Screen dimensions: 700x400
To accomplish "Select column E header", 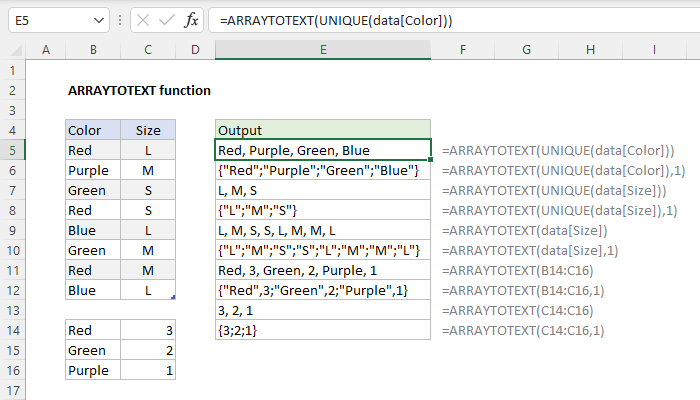I will click(323, 50).
